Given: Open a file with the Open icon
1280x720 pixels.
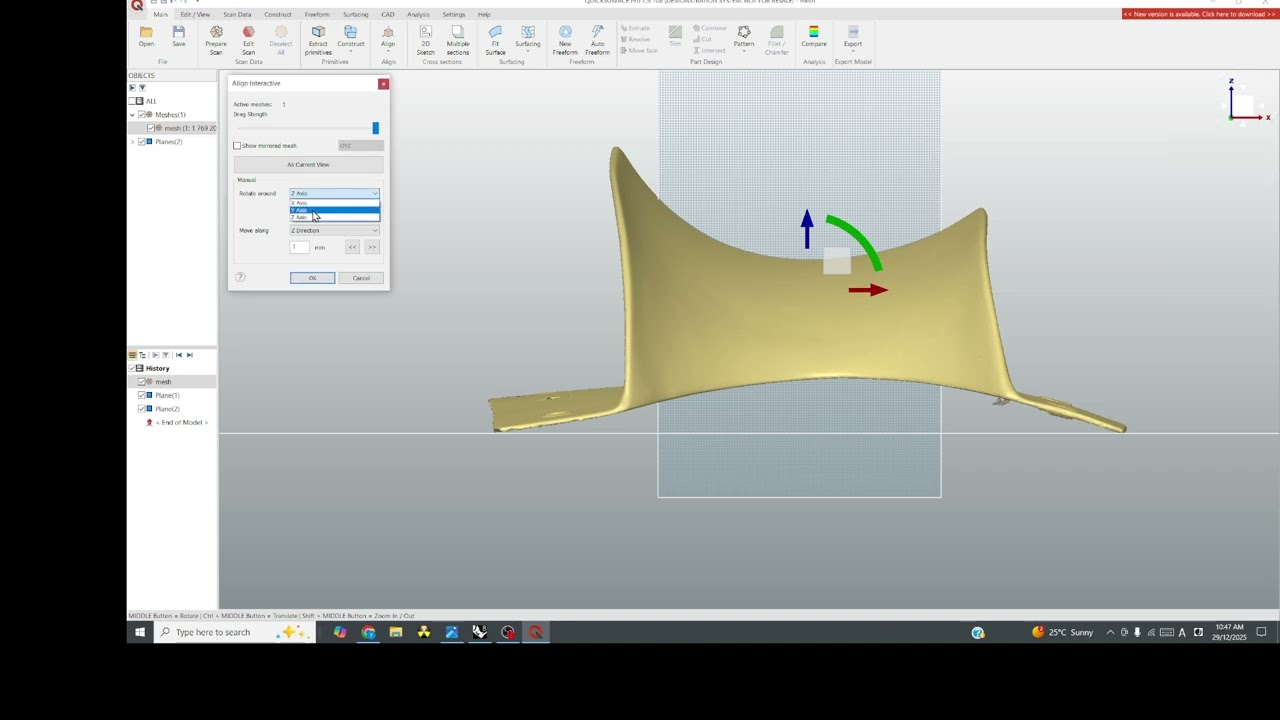Looking at the screenshot, I should [x=146, y=37].
